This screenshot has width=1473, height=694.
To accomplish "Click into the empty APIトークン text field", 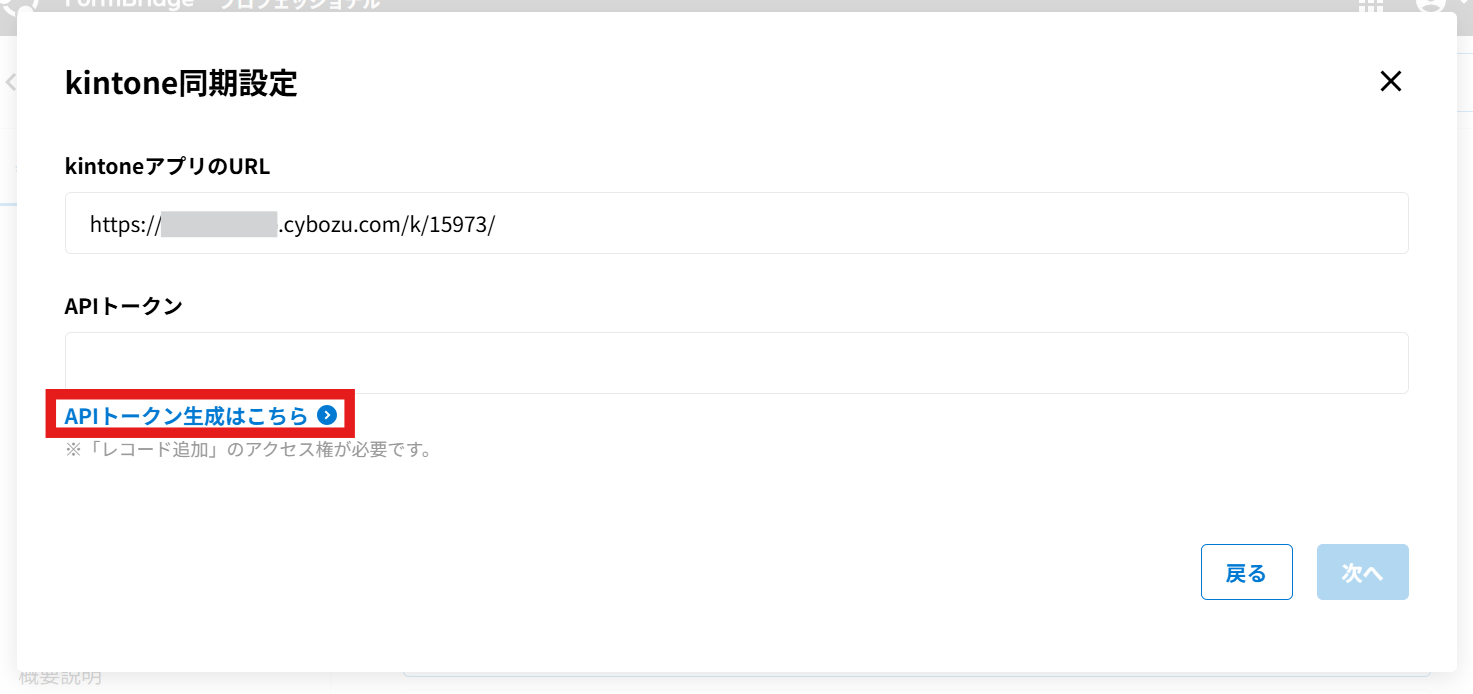I will [x=736, y=363].
